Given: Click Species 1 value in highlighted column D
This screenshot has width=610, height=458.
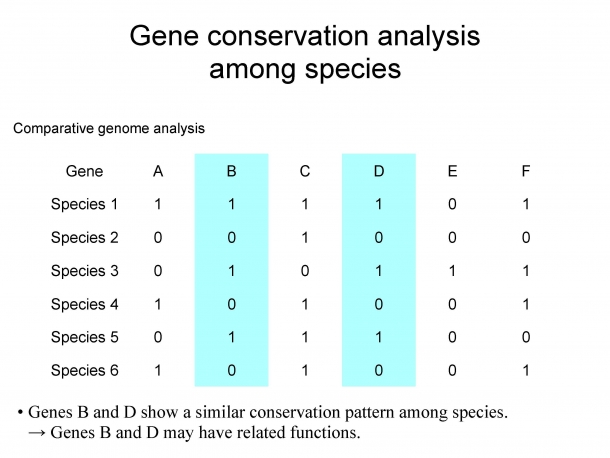Looking at the screenshot, I should (379, 204).
